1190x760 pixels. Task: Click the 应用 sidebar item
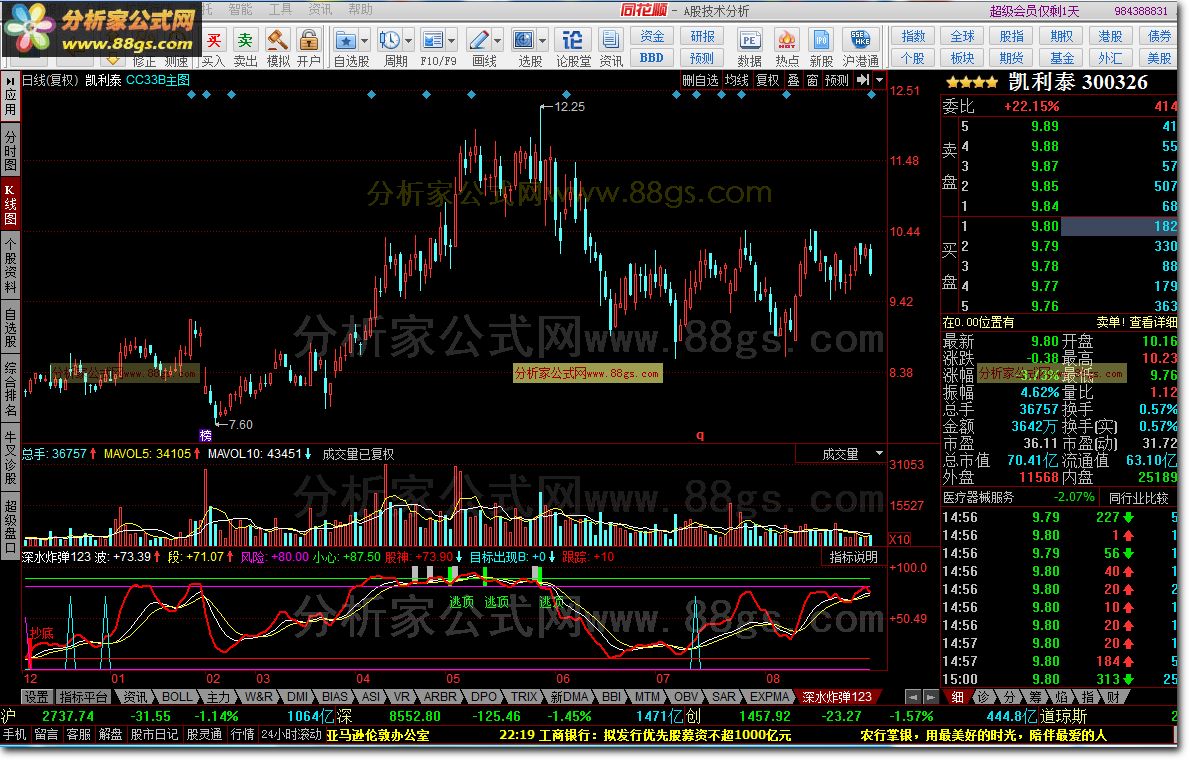coord(11,96)
